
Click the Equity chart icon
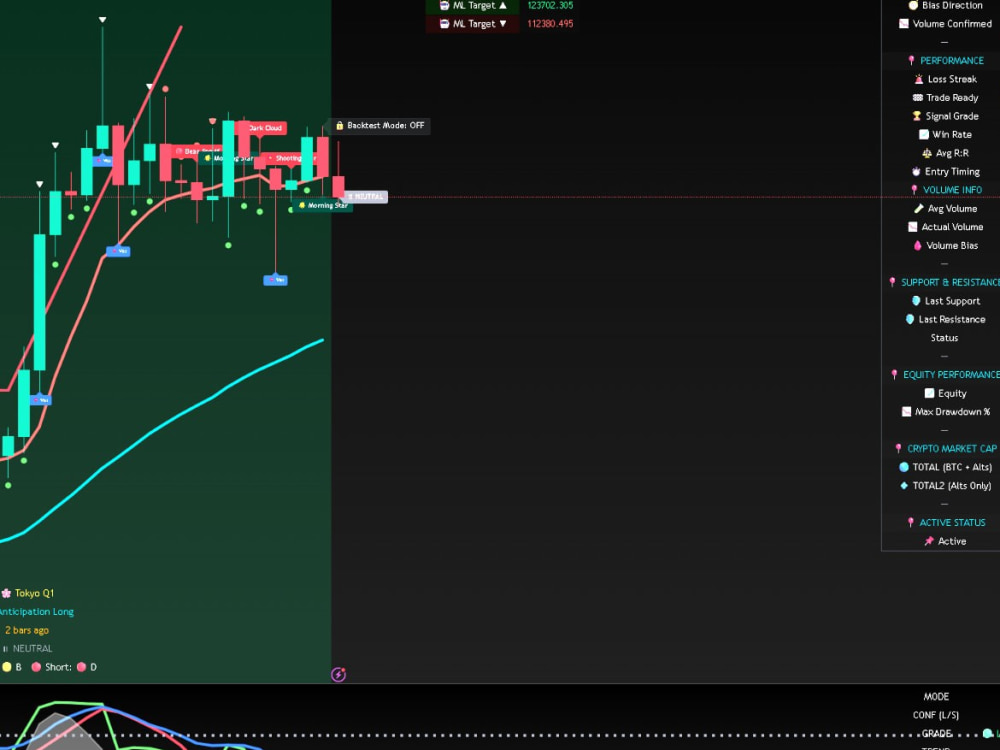(x=929, y=393)
